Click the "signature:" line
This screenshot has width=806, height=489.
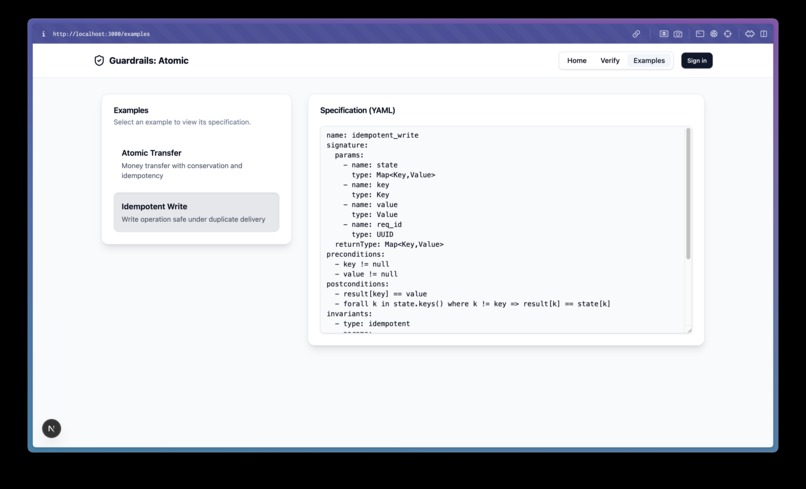347,145
